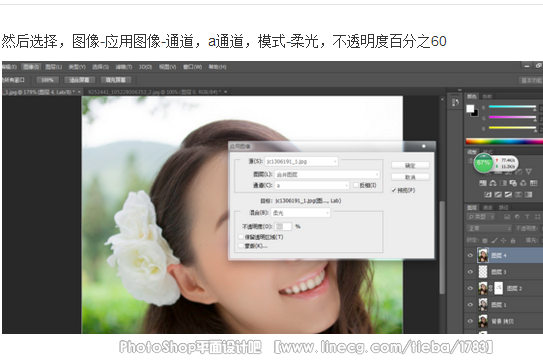Image resolution: width=543 pixels, height=364 pixels.
Task: Filter layers by type (T) icon
Action: (527, 217)
